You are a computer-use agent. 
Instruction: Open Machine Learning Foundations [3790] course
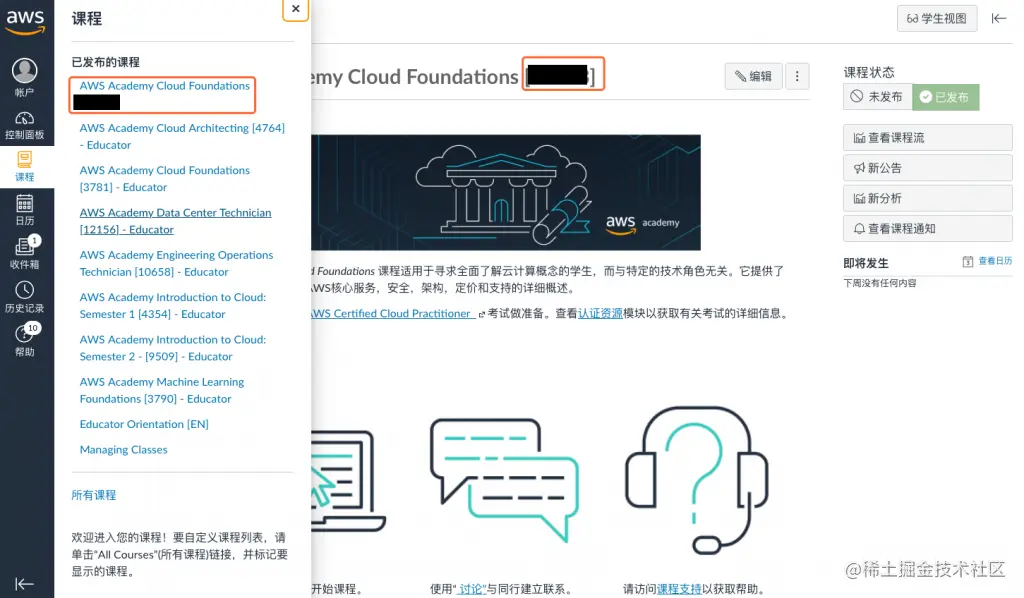coord(161,390)
